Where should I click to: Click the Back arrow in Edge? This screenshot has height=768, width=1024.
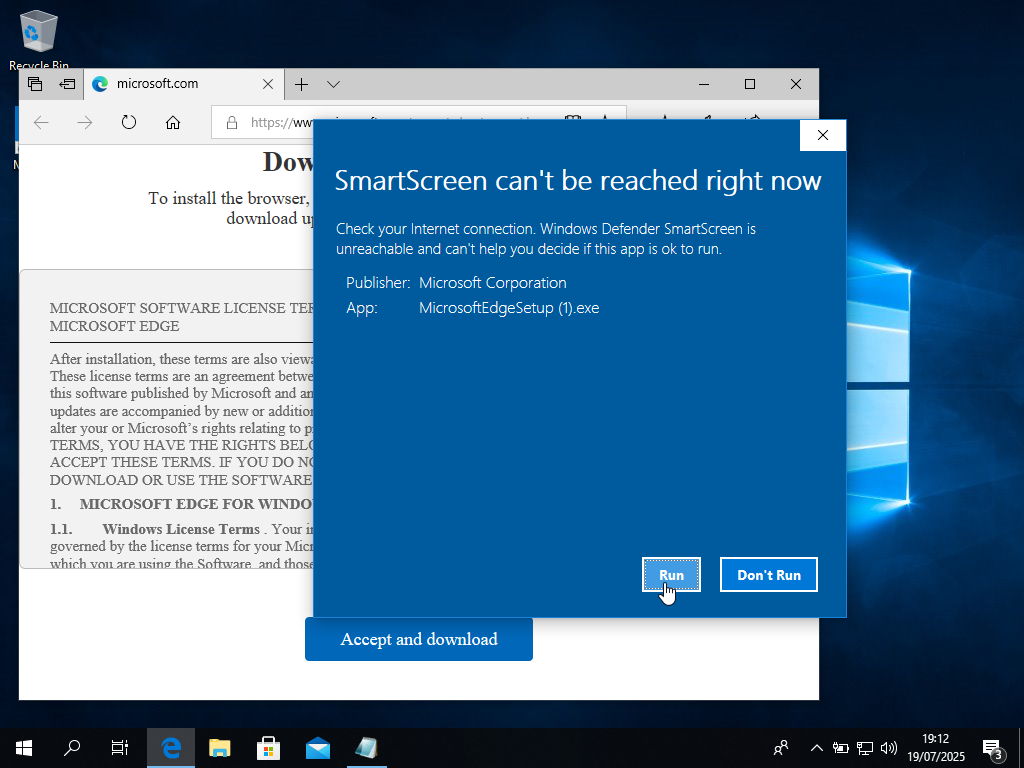tap(40, 122)
